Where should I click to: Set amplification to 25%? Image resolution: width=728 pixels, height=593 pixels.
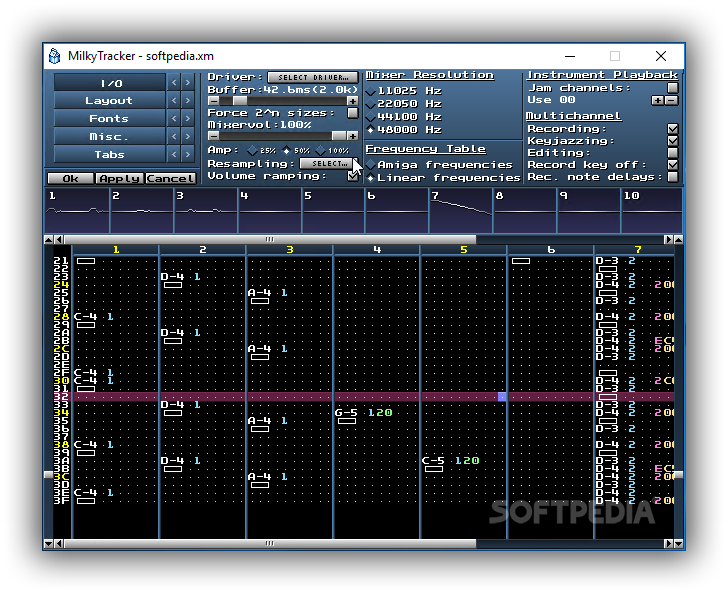point(262,150)
